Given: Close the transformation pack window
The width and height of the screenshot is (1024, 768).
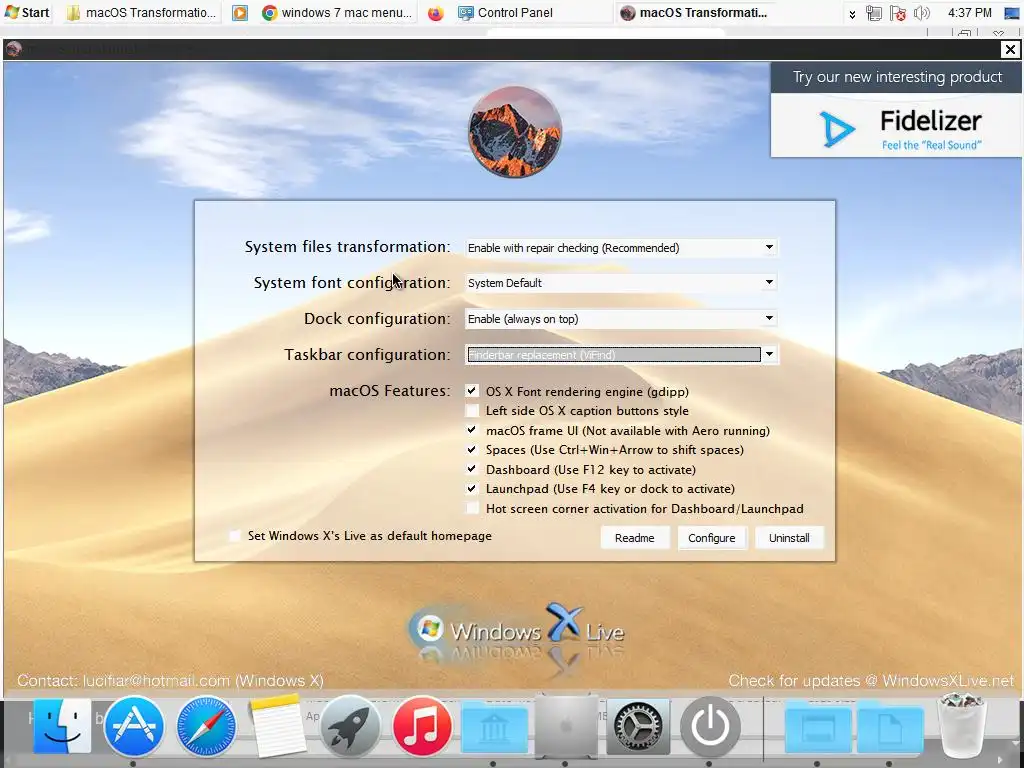Looking at the screenshot, I should pos(1010,49).
